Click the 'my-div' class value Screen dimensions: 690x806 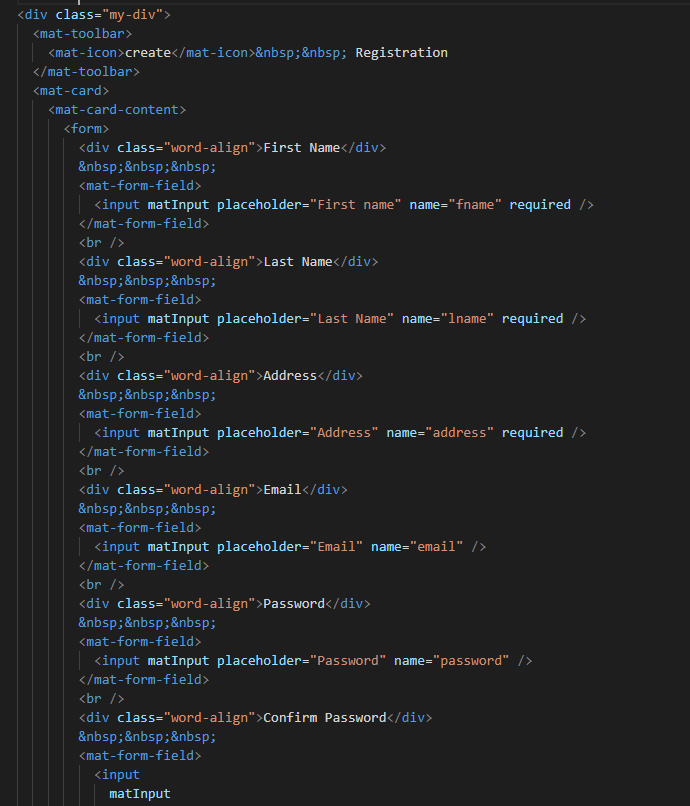click(x=132, y=14)
